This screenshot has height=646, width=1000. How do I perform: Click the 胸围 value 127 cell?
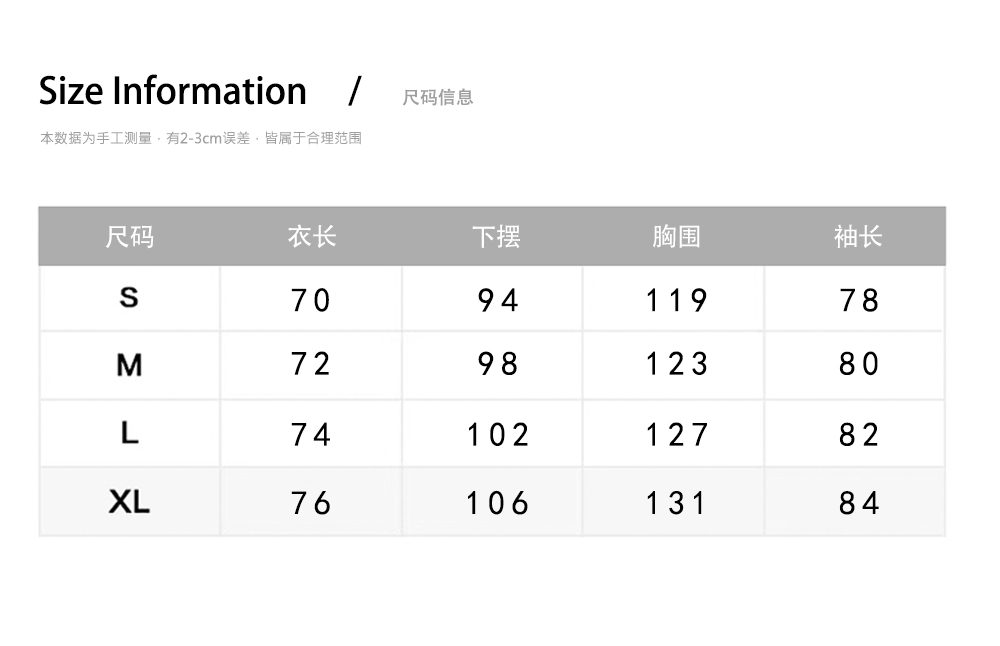click(x=677, y=435)
